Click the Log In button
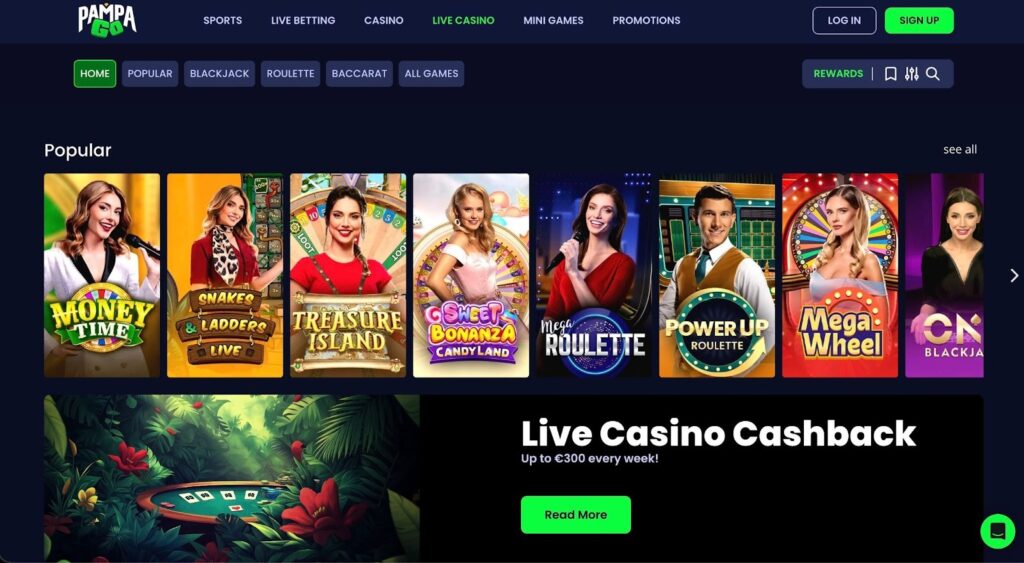Image resolution: width=1024 pixels, height=563 pixels. tap(844, 20)
